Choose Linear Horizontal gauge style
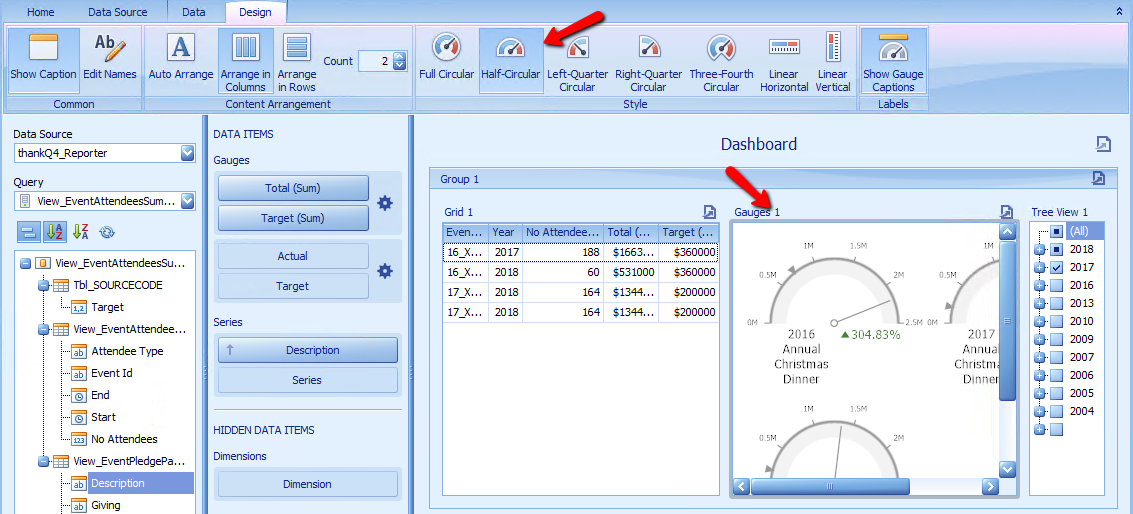Screen dimensions: 1133x514 tap(784, 61)
